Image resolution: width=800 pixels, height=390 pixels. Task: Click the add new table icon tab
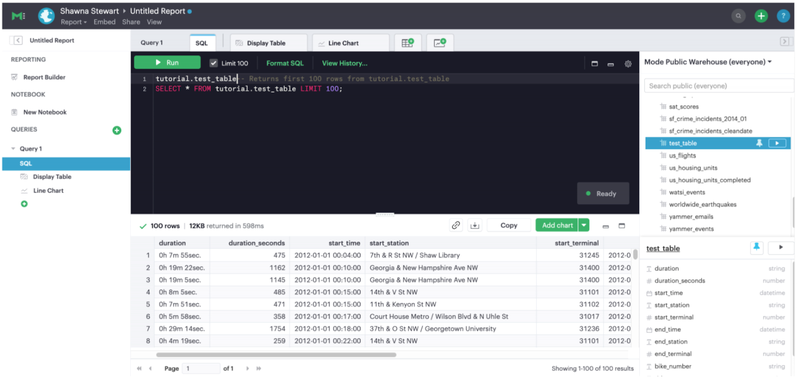click(x=408, y=43)
